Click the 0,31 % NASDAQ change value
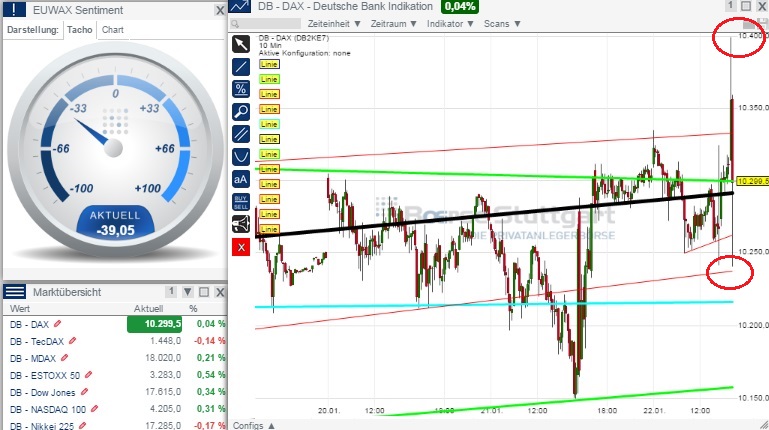Screen dimensions: 769x430 [211, 408]
